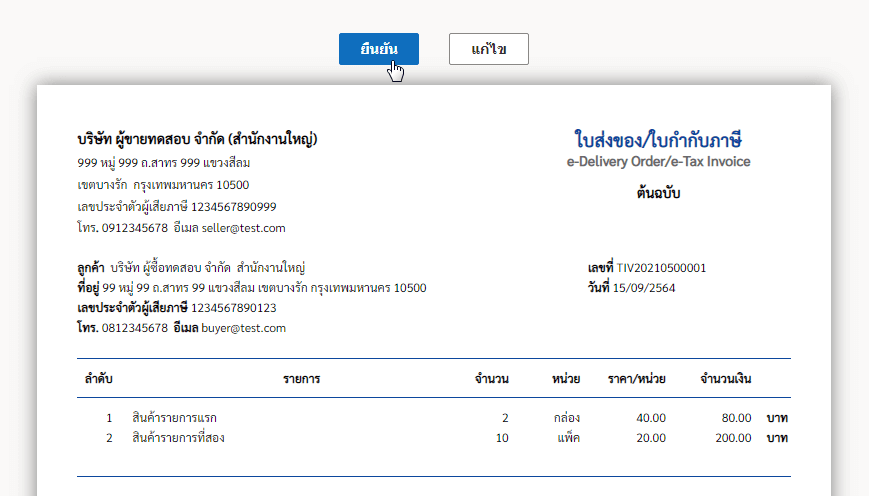Click the e-Delivery Order/e-Tax Invoice subtitle
This screenshot has width=869, height=496.
coord(658,161)
